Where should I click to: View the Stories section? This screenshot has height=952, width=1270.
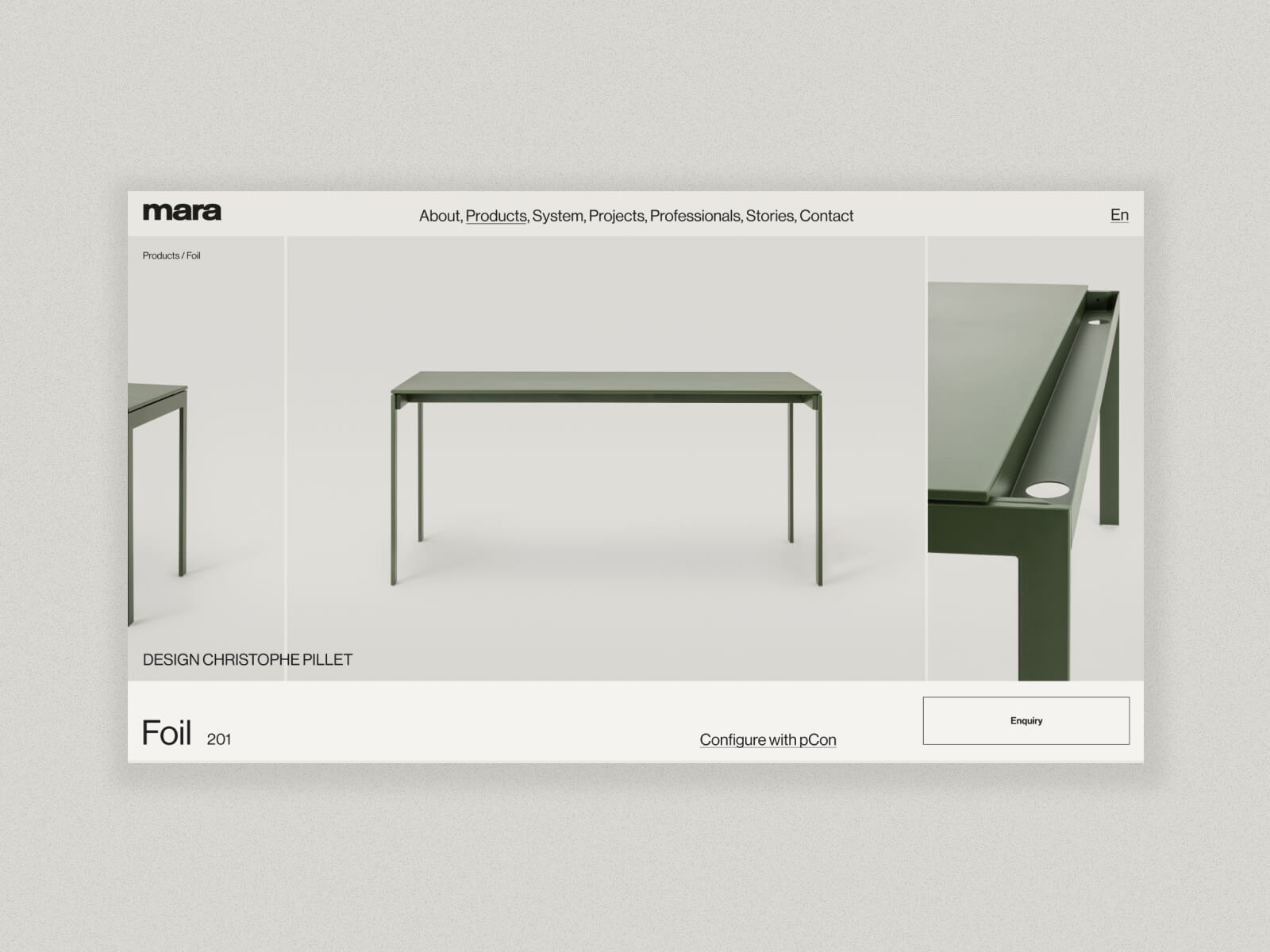(771, 216)
